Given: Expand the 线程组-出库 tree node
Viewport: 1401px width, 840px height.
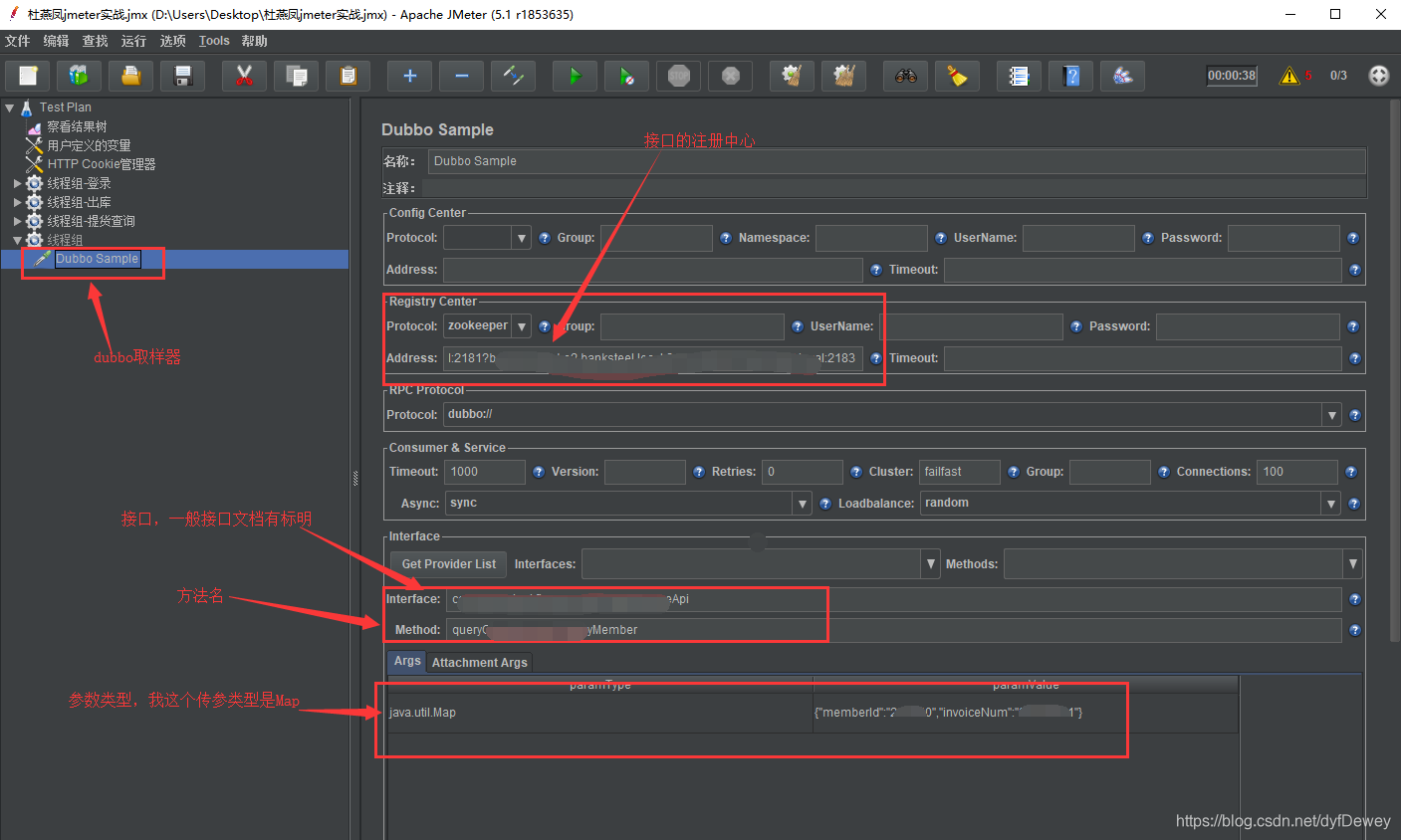Looking at the screenshot, I should 17,202.
